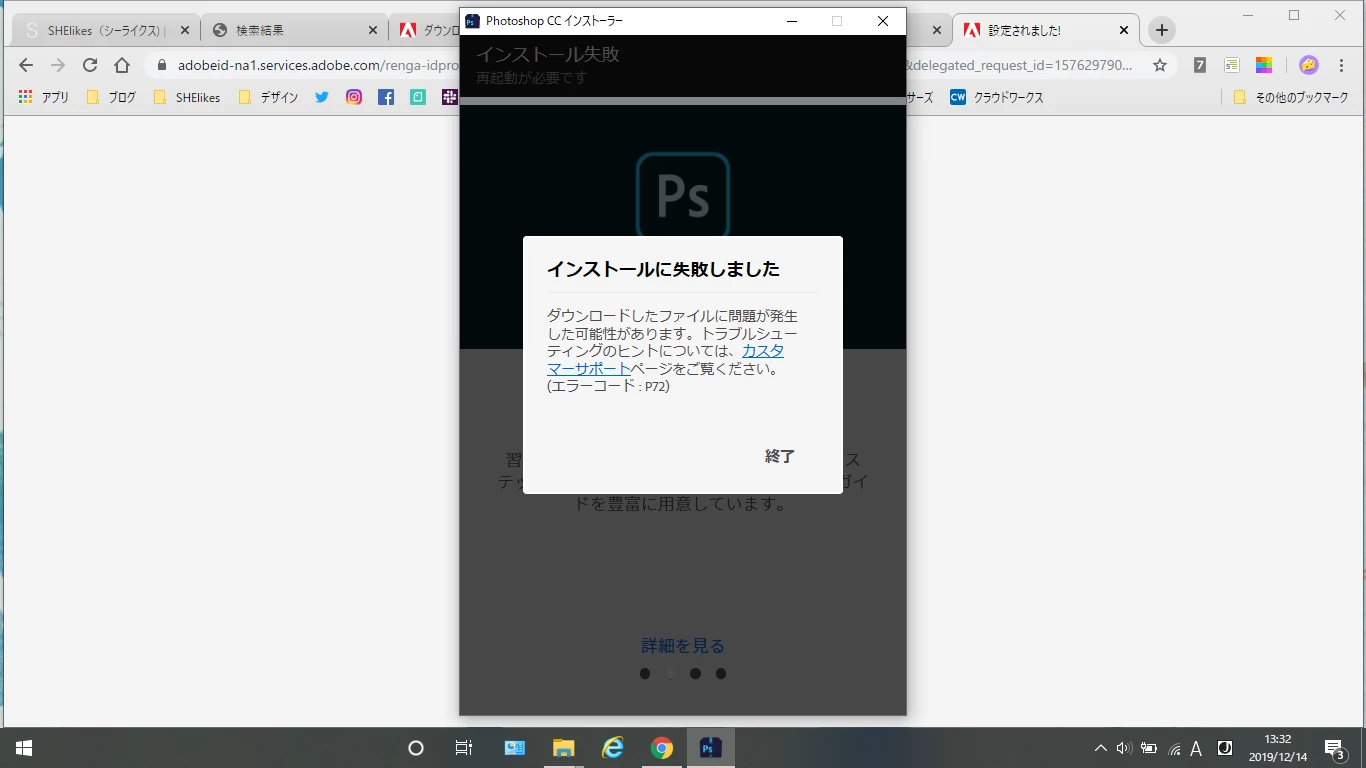Click the 詳細を見る link in the installer
Viewport: 1366px width, 768px height.
click(683, 646)
